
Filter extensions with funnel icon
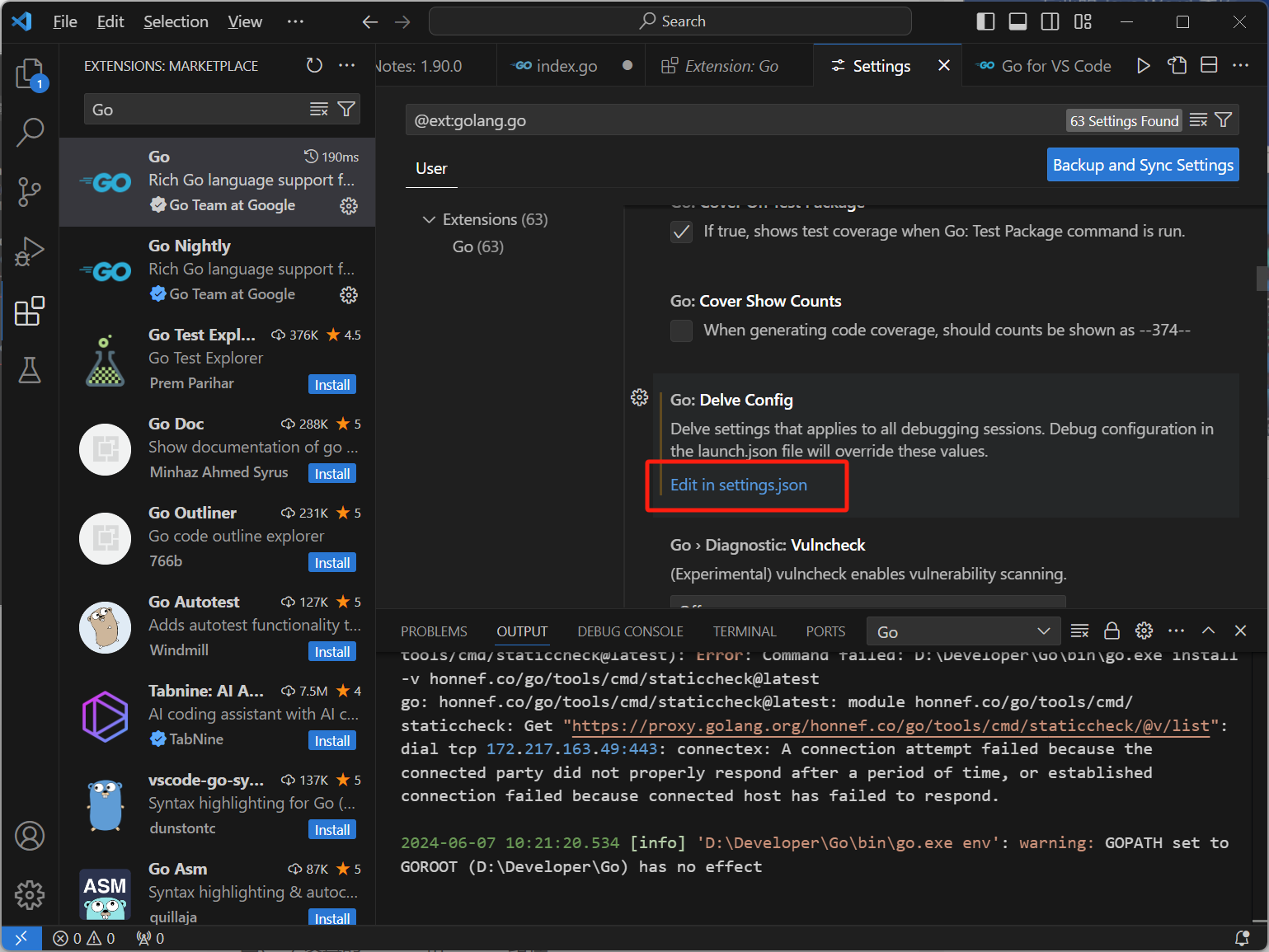347,109
